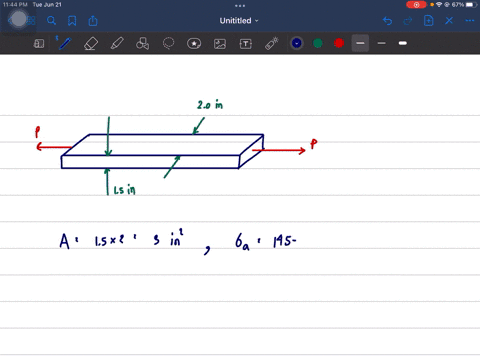This screenshot has height=360, width=480.
Task: Toggle the read-only mode icon
Action: pyautogui.click(x=39, y=43)
